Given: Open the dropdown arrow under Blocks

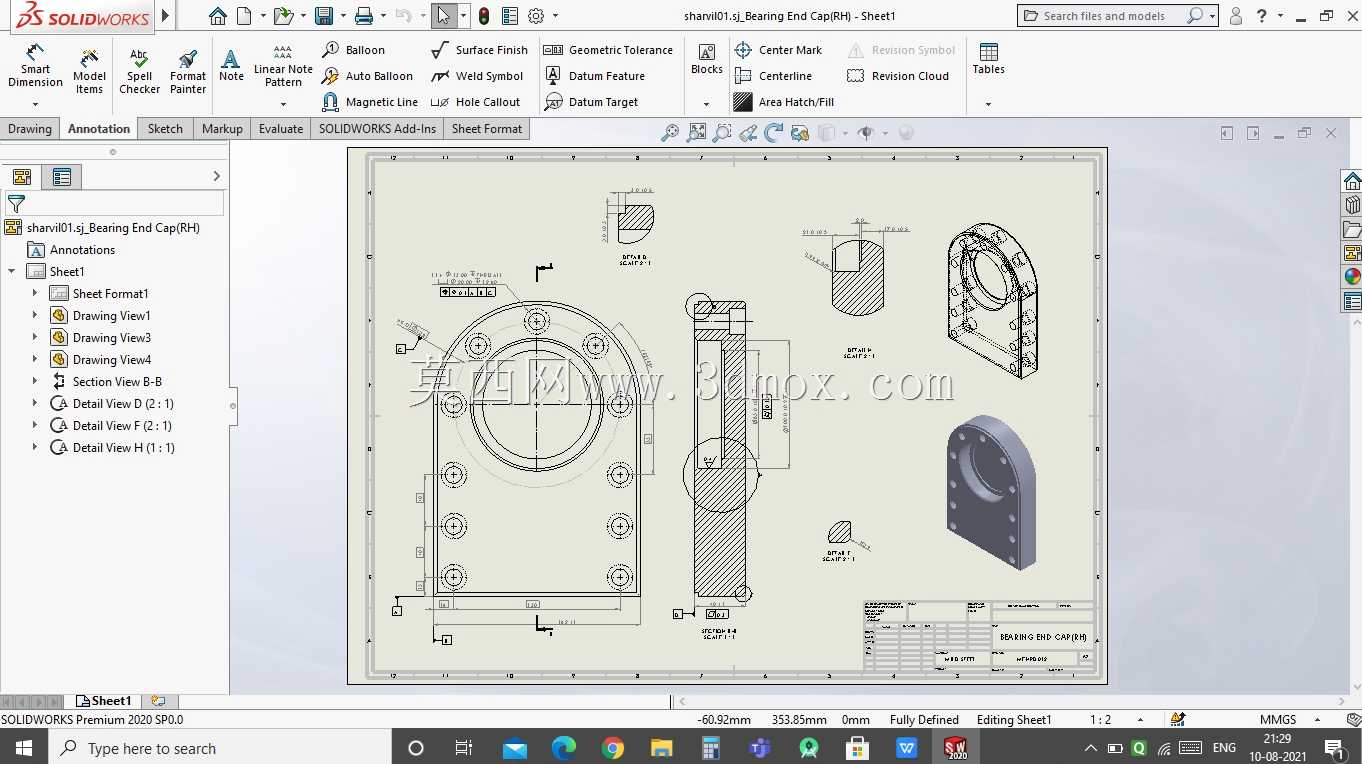Looking at the screenshot, I should (x=706, y=104).
